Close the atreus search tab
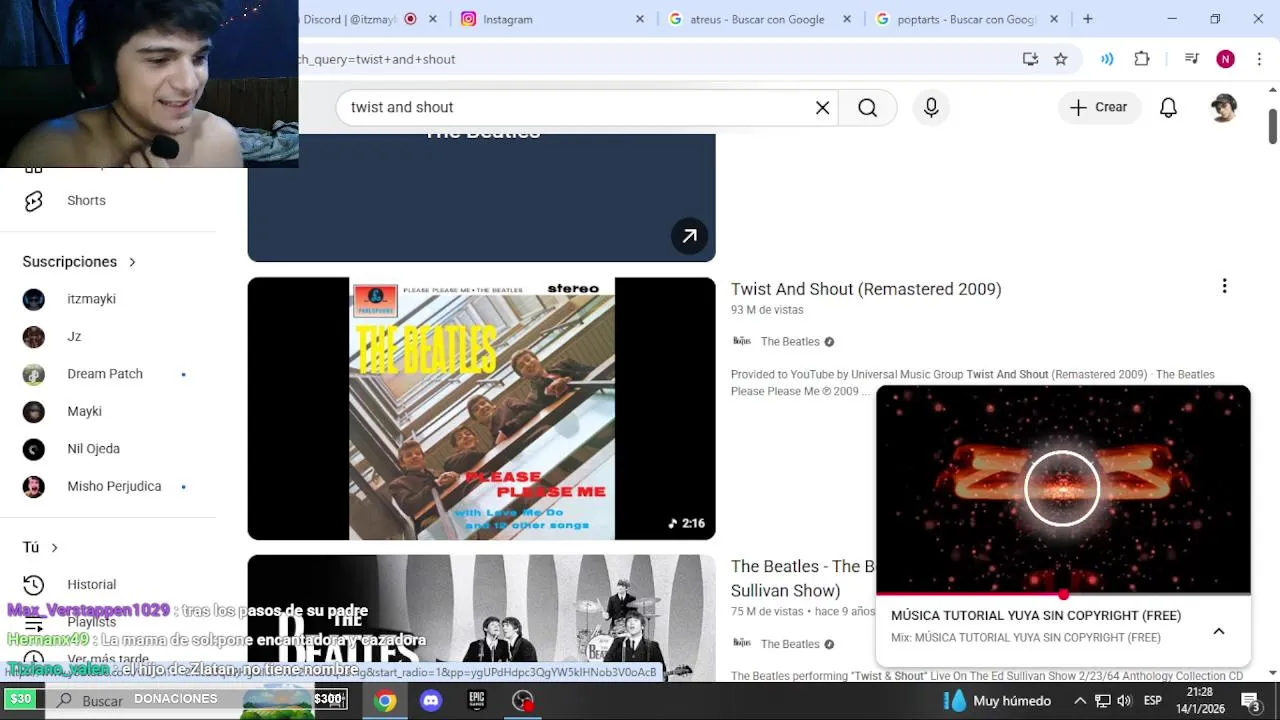This screenshot has height=720, width=1280. [x=847, y=19]
